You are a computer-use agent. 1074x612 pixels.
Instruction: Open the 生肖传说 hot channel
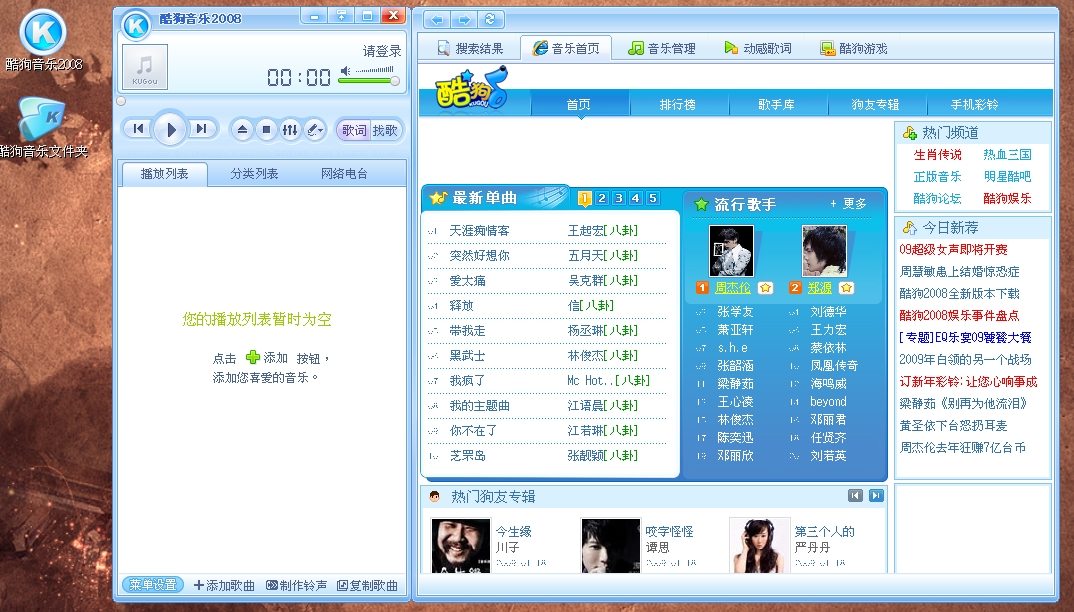tap(938, 155)
